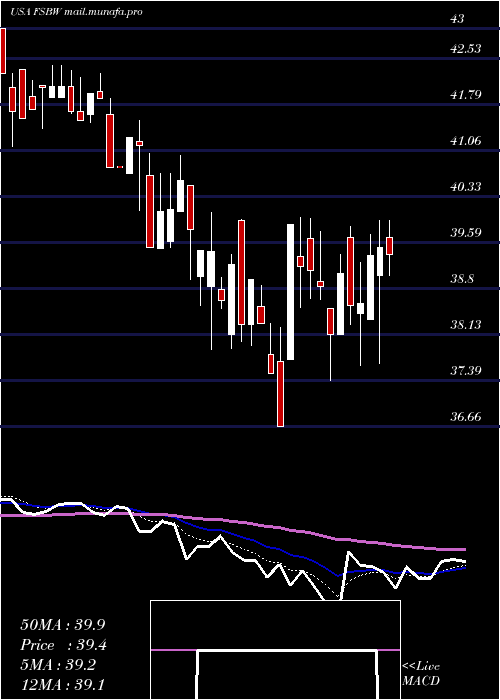500x700 pixels.
Task: Click the 37.39 price axis label
Action: 466,371
